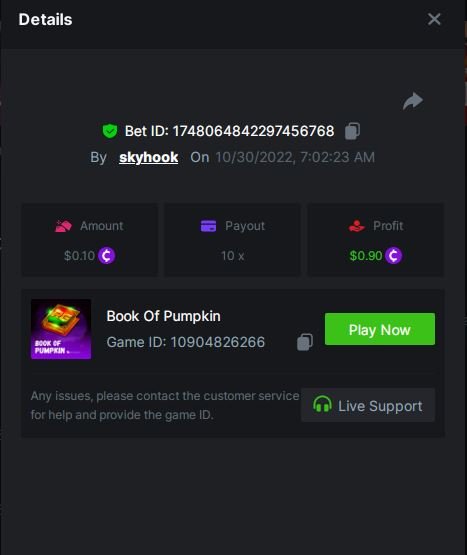467x555 pixels.
Task: Click the Bet ID number text
Action: [254, 131]
